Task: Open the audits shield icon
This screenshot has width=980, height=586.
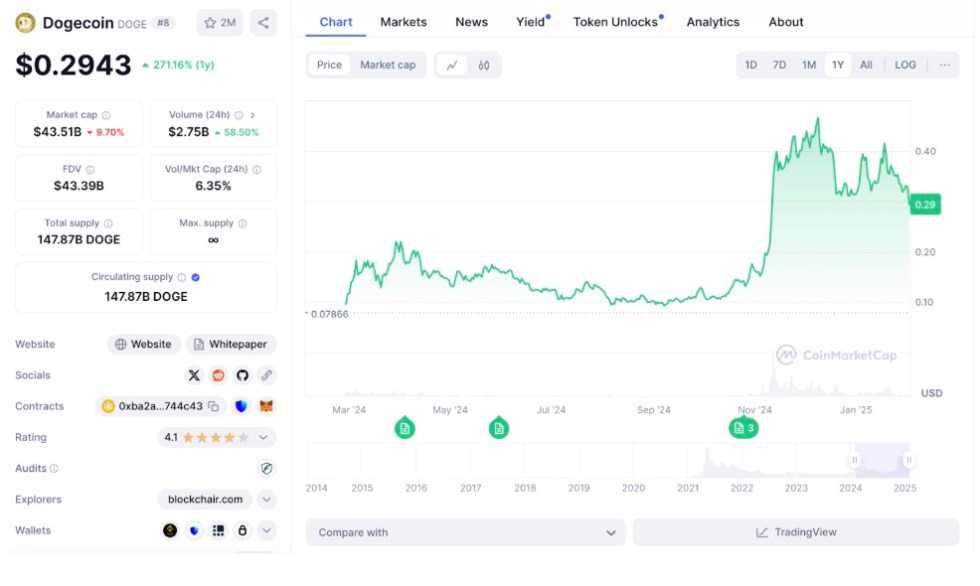Action: coord(267,469)
